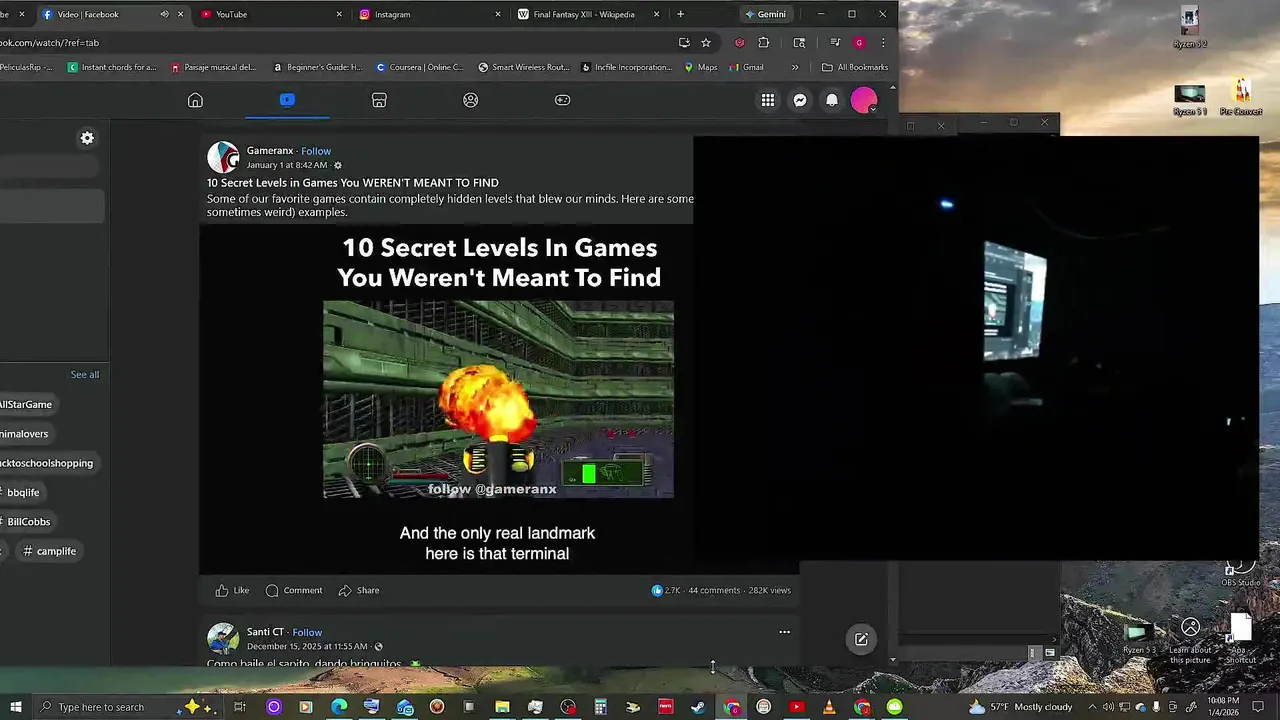Open the post date January 1 at 8:42 AM

[287, 165]
